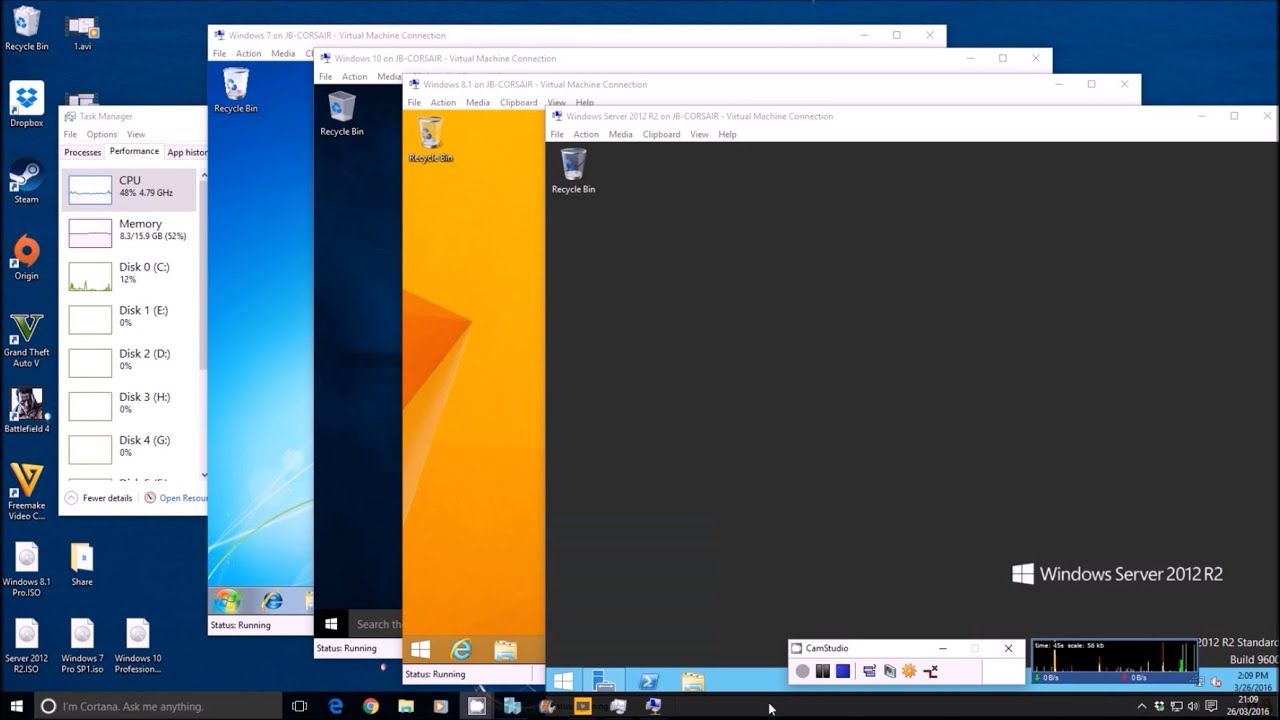This screenshot has height=720, width=1280.
Task: Select Recycle Bin in the Windows 10 VM
Action: pyautogui.click(x=342, y=113)
